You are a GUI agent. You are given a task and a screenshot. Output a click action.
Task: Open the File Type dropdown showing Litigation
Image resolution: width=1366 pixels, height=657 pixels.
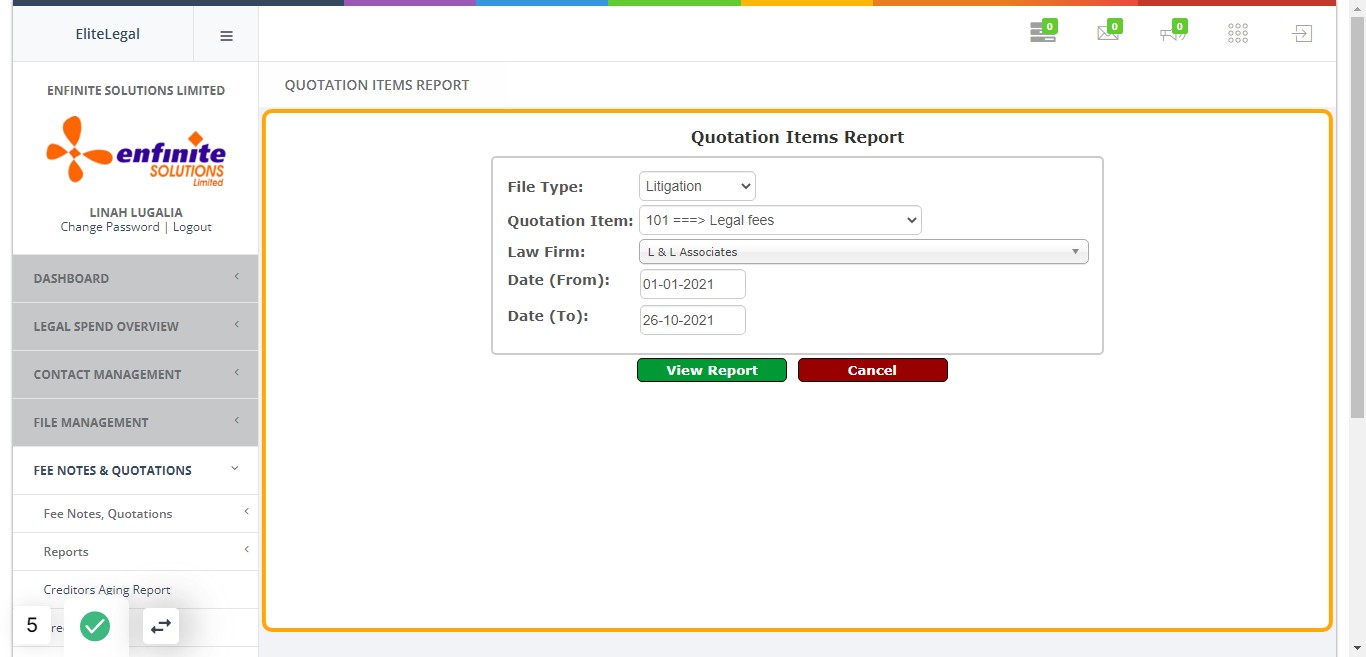(697, 186)
